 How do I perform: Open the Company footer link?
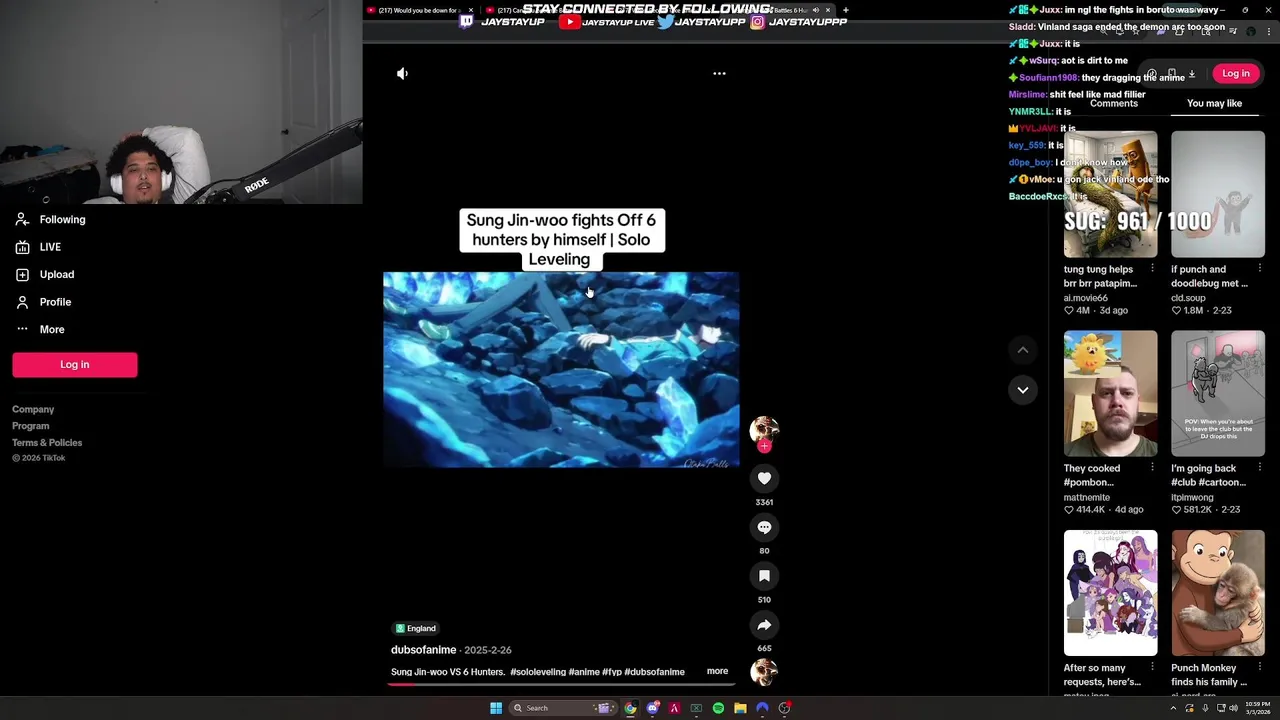pyautogui.click(x=33, y=409)
